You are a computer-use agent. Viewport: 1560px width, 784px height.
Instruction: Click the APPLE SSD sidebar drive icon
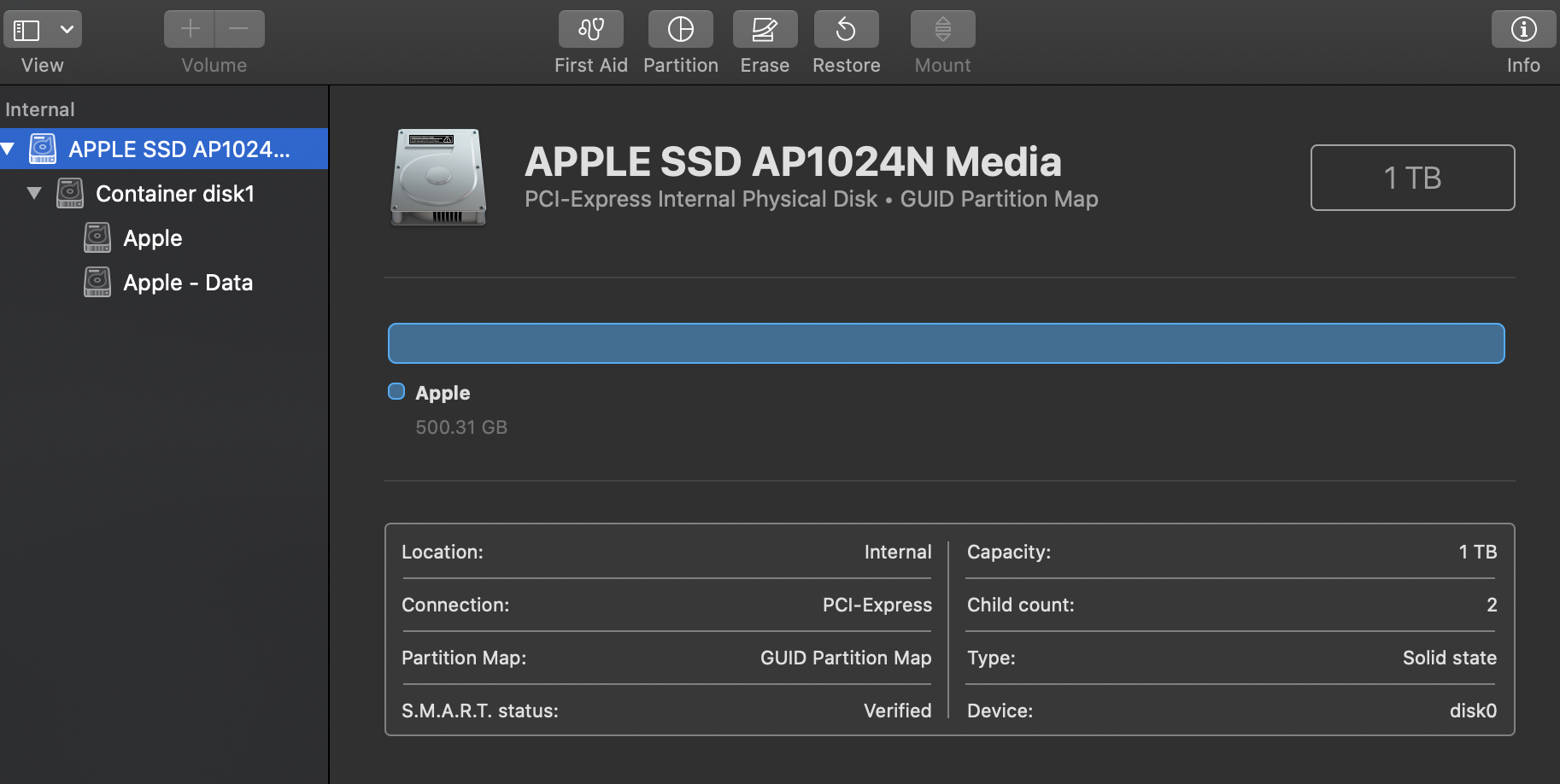[43, 149]
